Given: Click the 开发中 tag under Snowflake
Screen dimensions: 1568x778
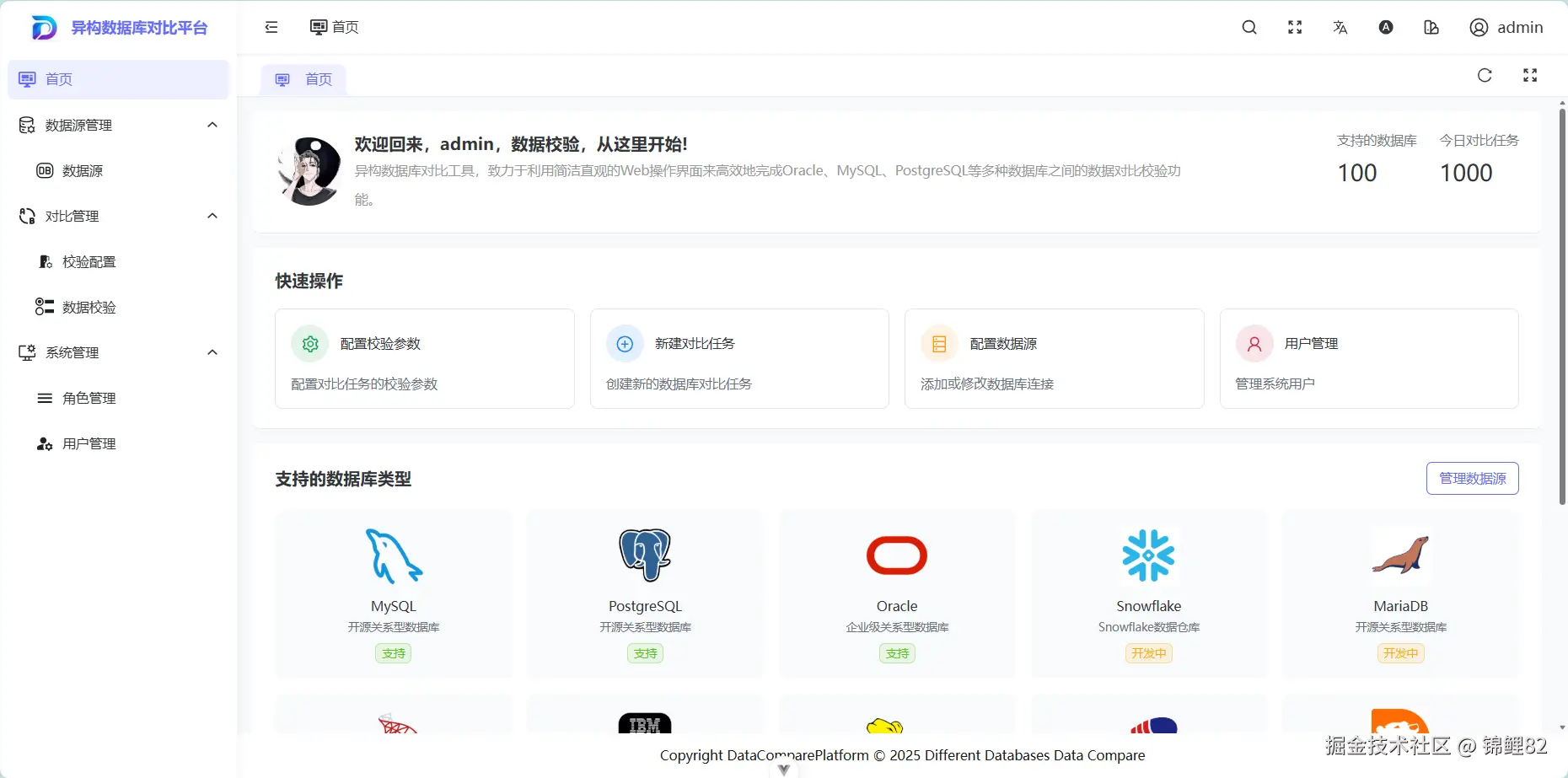Looking at the screenshot, I should (x=1148, y=654).
